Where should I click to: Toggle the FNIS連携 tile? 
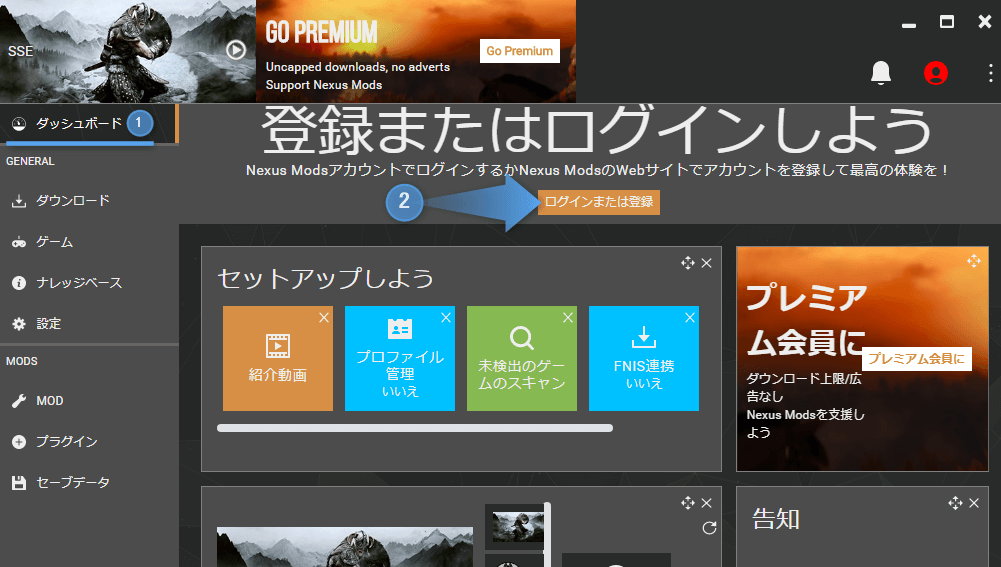pos(644,358)
